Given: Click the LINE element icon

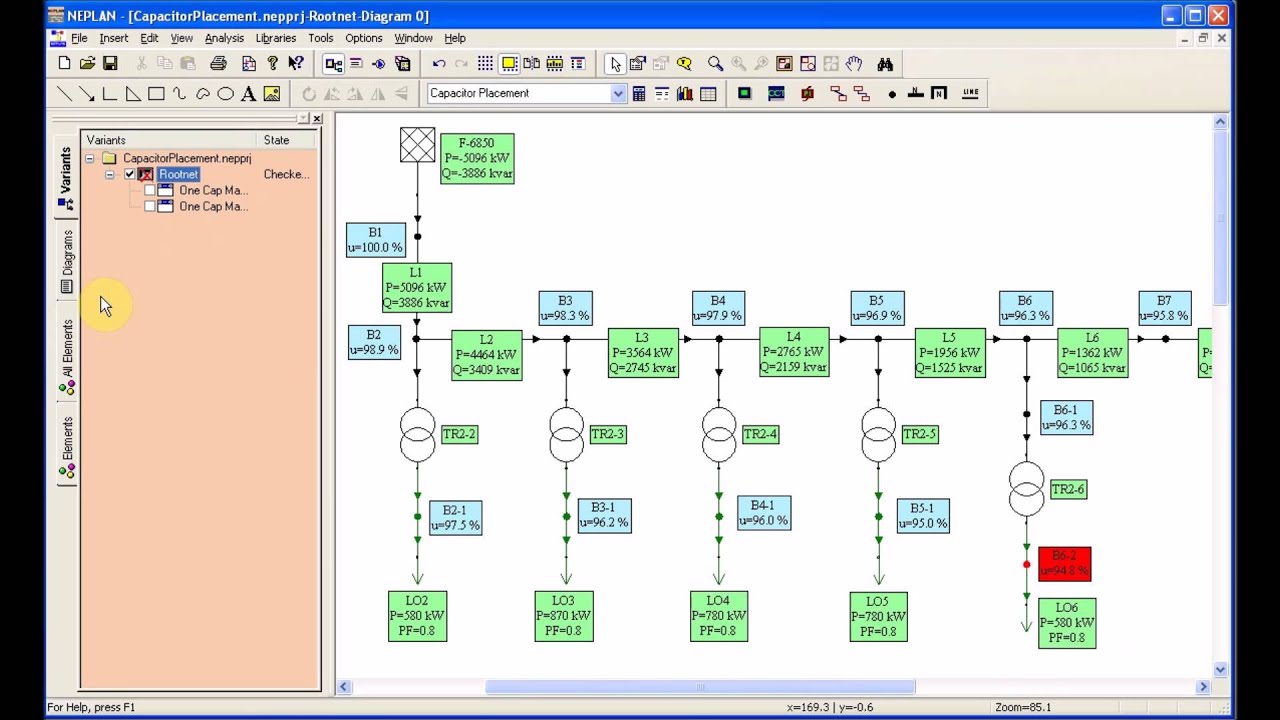Looking at the screenshot, I should pos(970,93).
